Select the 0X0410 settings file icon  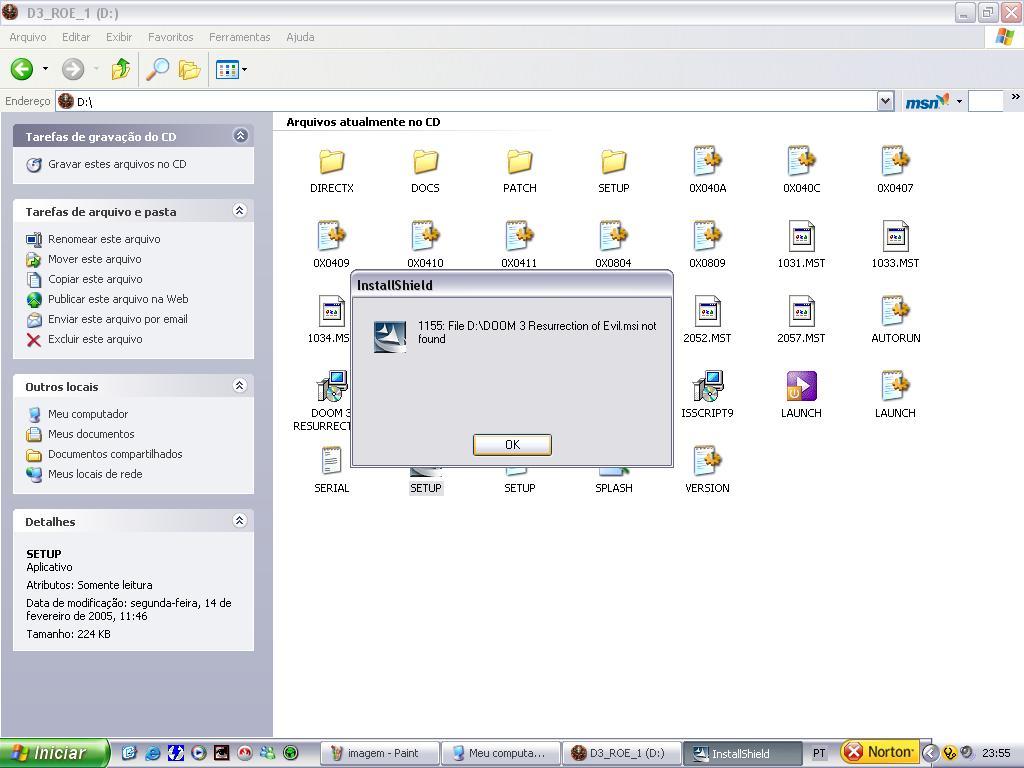(x=425, y=236)
